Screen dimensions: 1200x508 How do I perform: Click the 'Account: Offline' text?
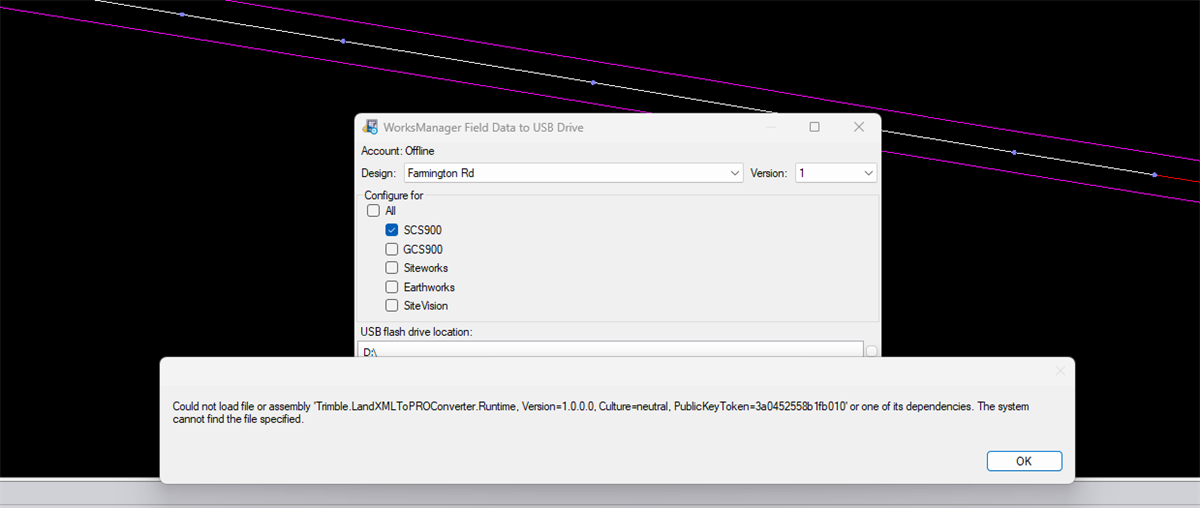coord(398,151)
